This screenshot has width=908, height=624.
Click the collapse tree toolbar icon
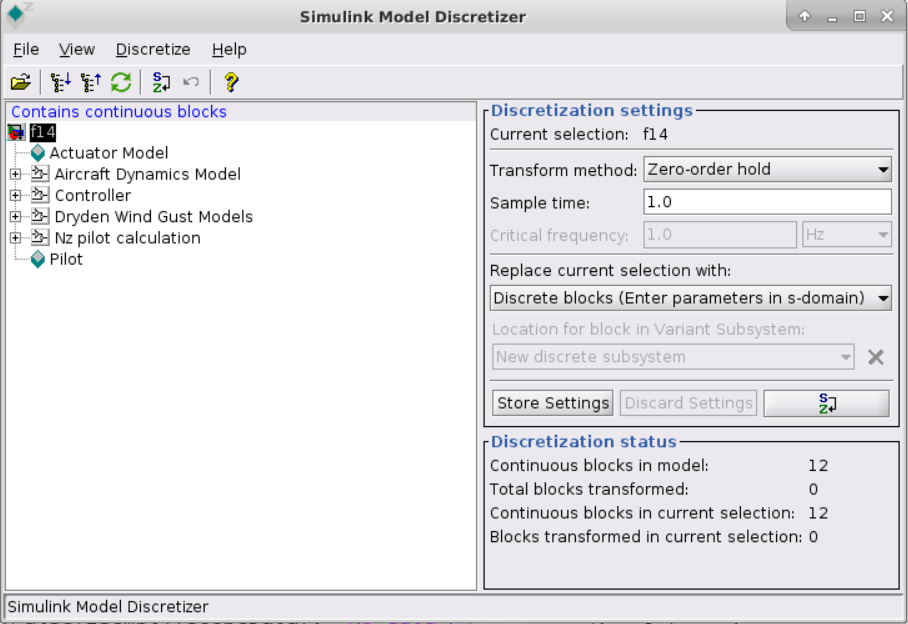(x=90, y=82)
